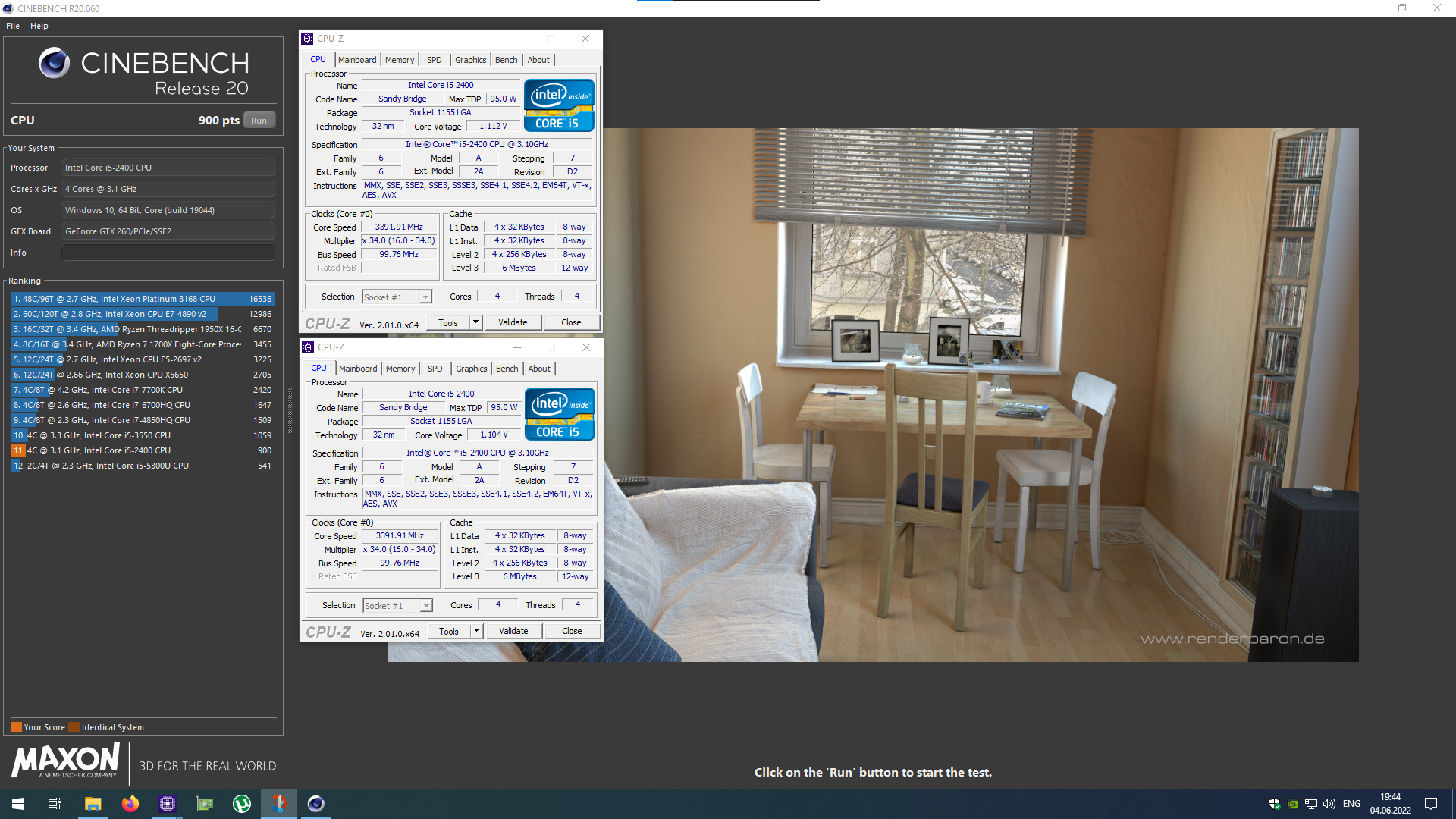
Task: Launch Firefox from the taskbar
Action: pyautogui.click(x=130, y=804)
